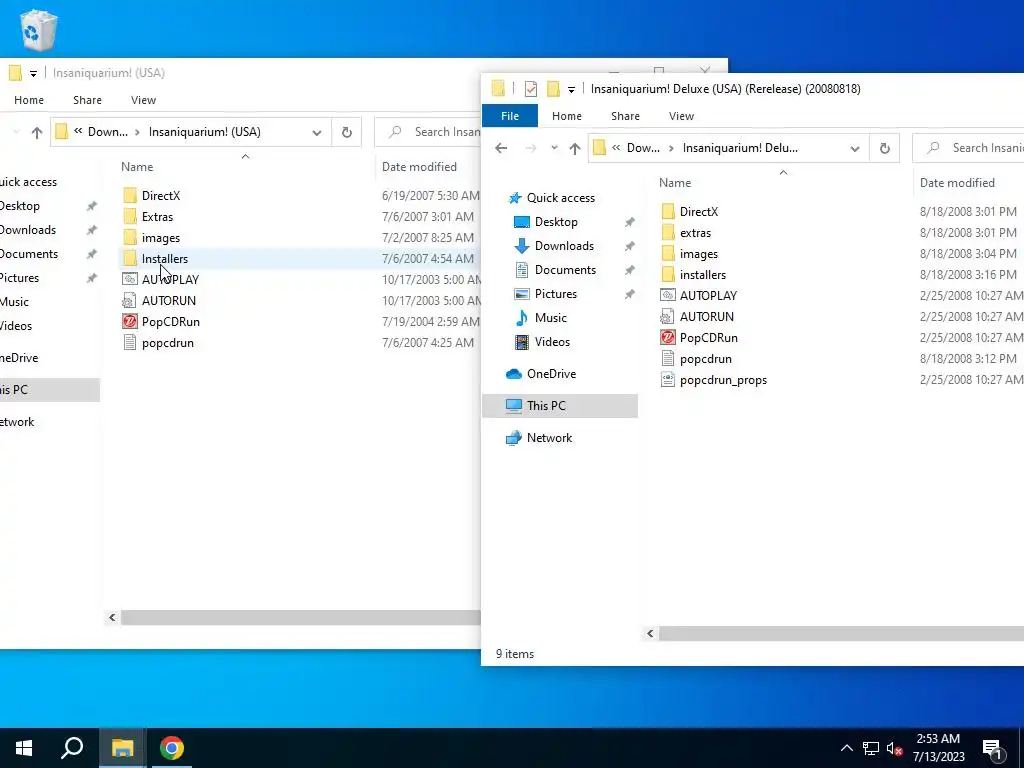Click horizontal scrollbar left arrow in left window
This screenshot has width=1024, height=768.
tap(112, 617)
